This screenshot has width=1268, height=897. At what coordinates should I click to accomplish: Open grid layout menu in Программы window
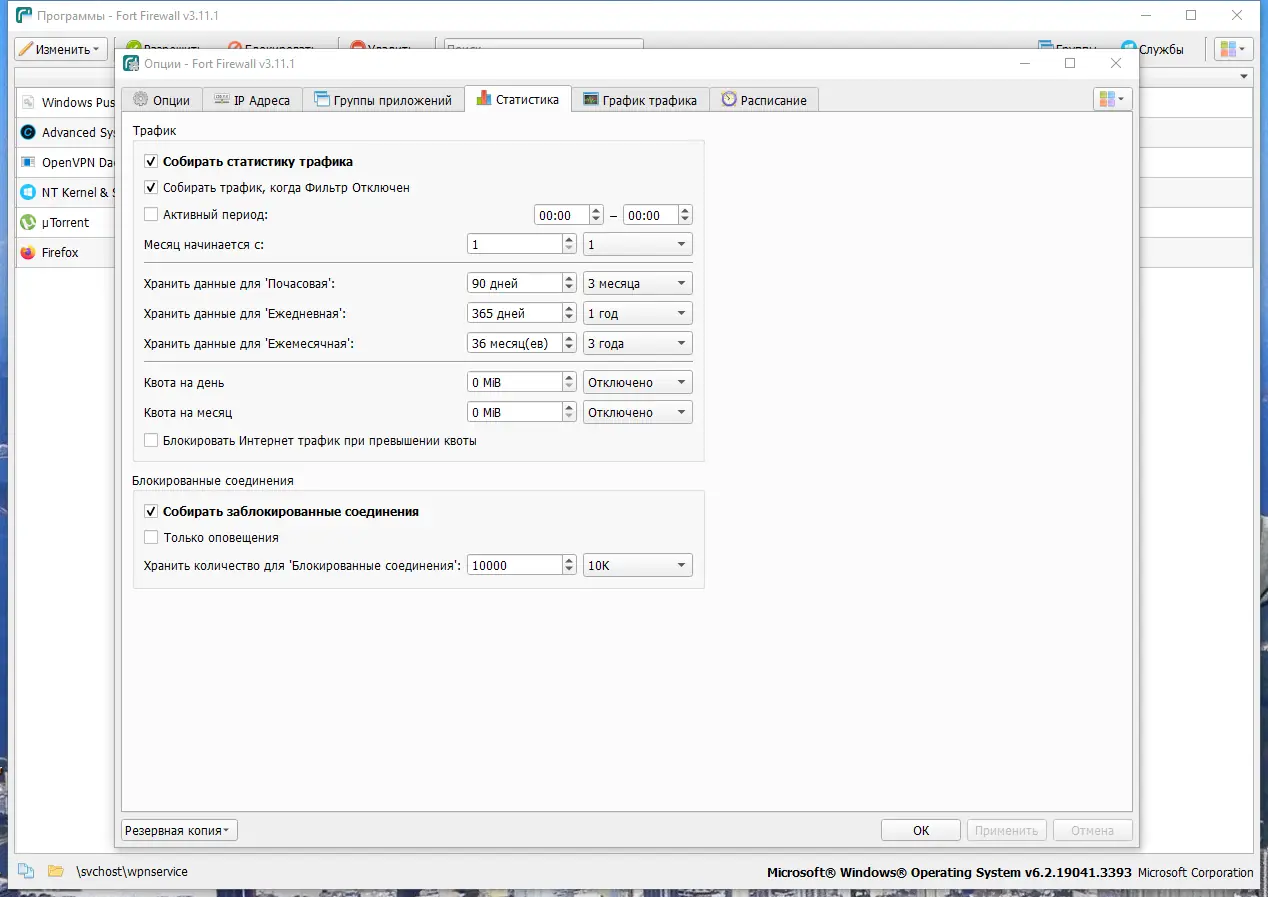(1234, 49)
